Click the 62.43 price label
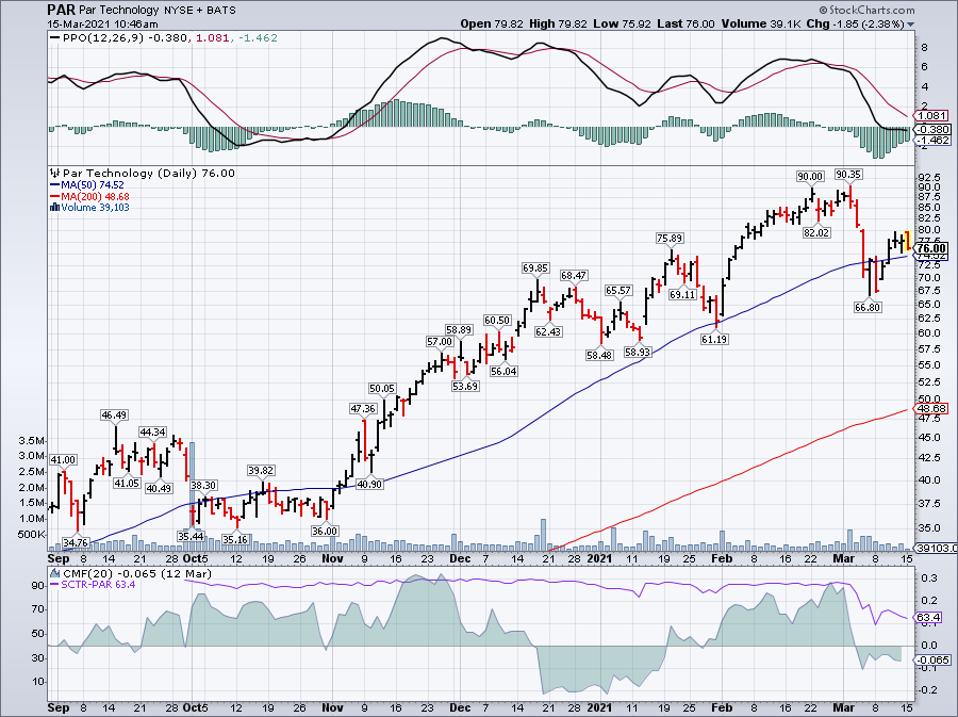Screen dimensions: 958x717 (x=548, y=332)
